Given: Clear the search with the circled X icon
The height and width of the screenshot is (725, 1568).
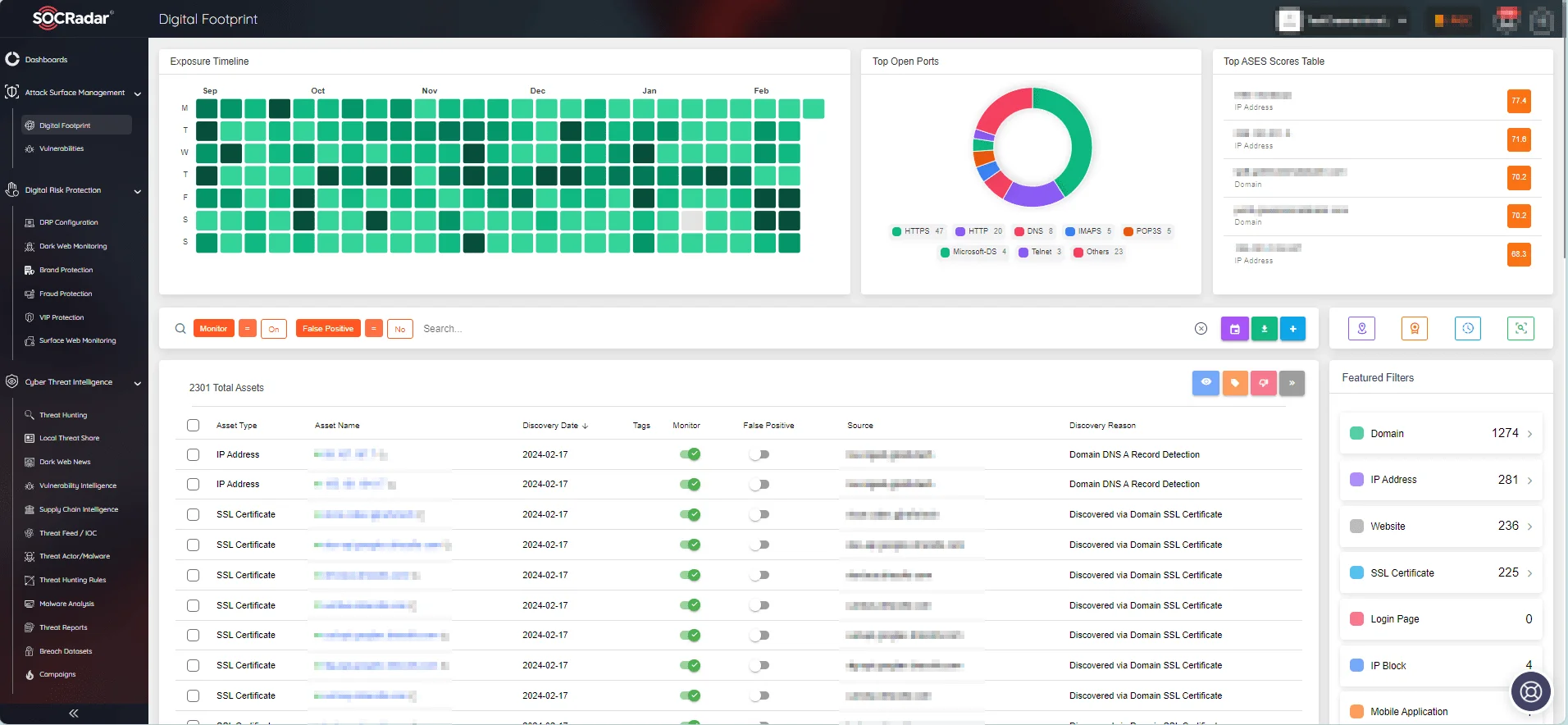Looking at the screenshot, I should 1201,329.
